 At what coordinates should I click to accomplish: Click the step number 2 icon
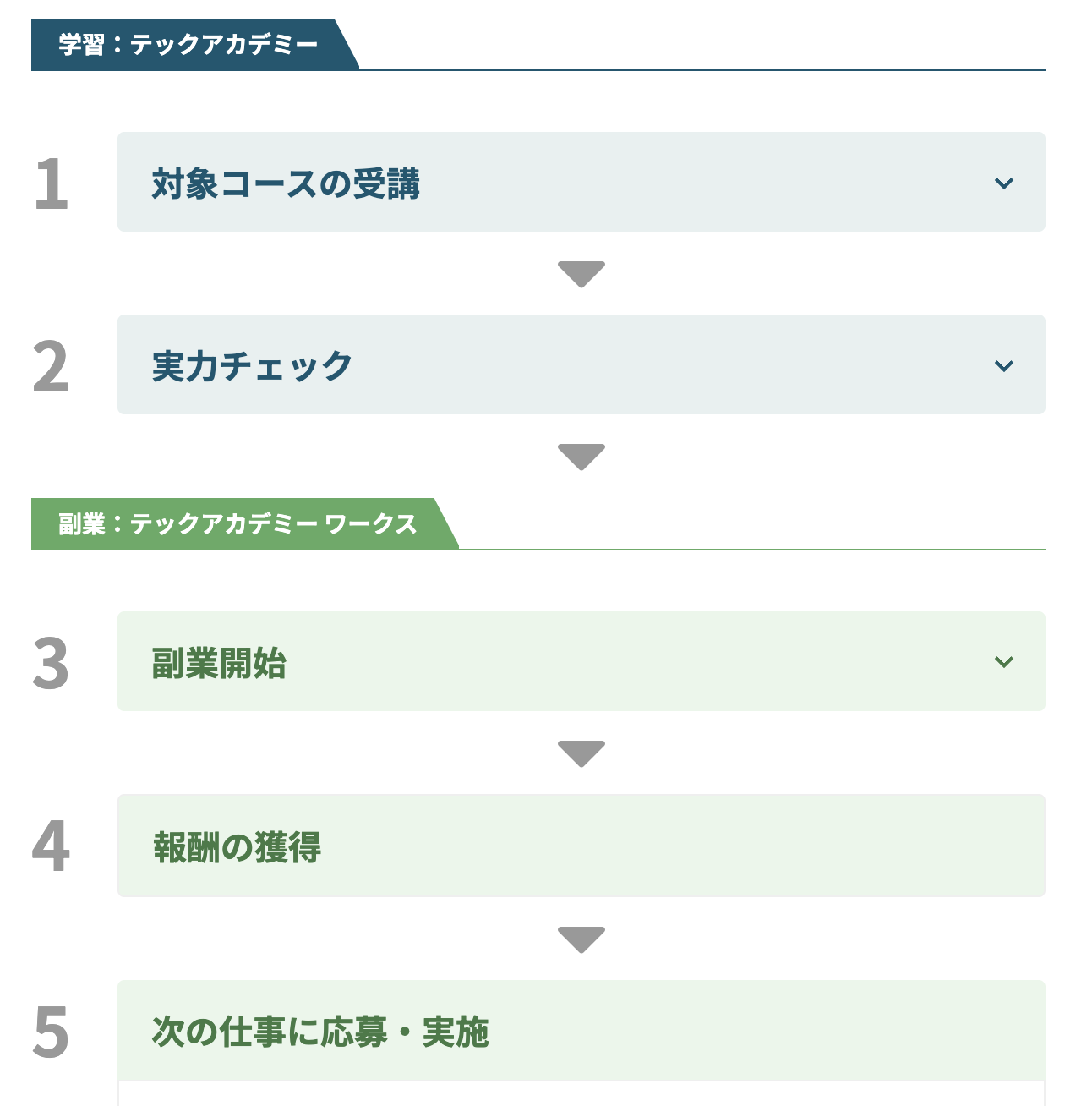(51, 367)
